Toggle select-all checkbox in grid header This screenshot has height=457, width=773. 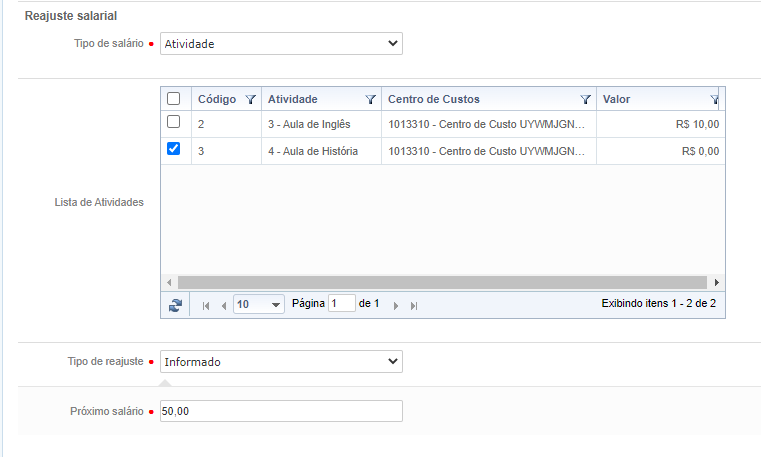pos(174,99)
